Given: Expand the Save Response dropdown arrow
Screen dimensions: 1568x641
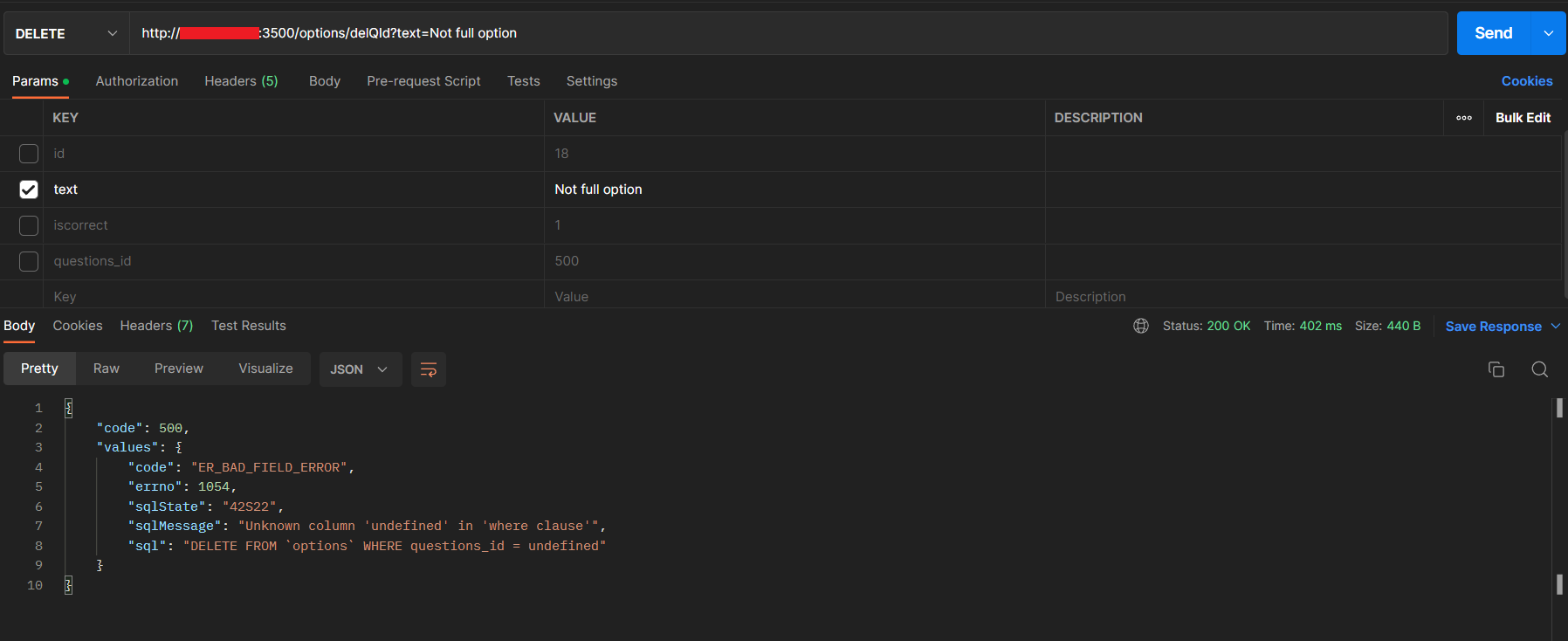Looking at the screenshot, I should click(x=1556, y=327).
